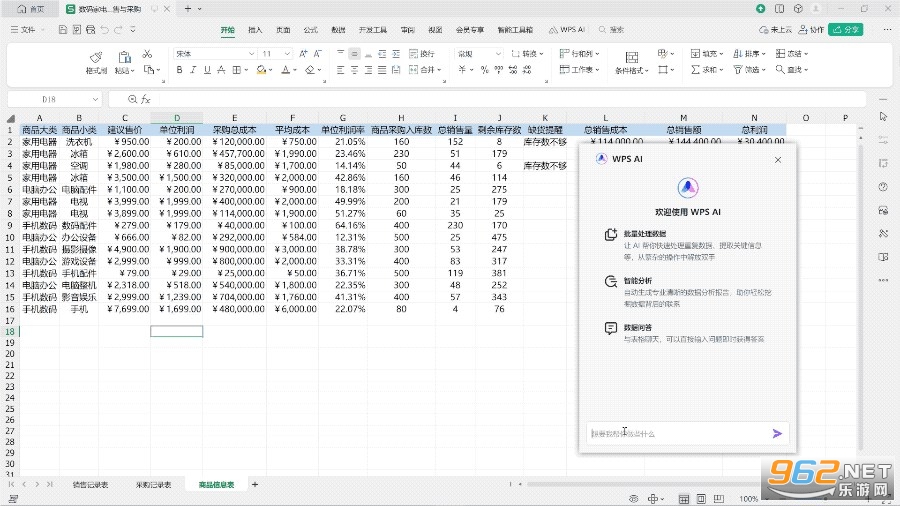Toggle underline formatting

tap(207, 70)
